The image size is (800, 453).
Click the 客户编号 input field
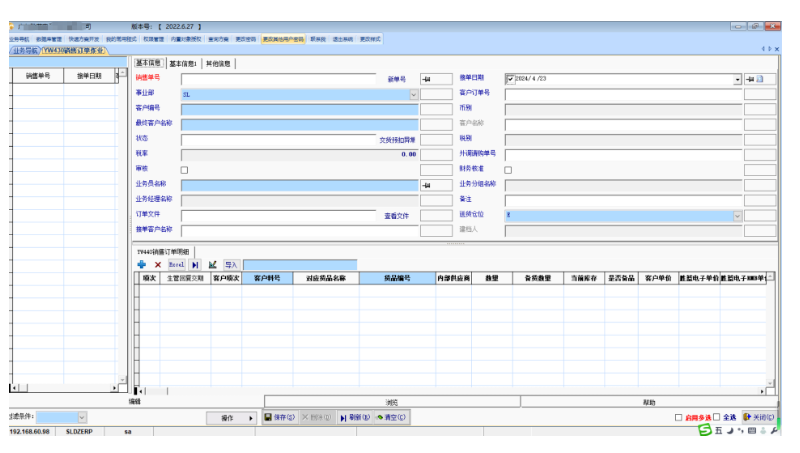(299, 109)
